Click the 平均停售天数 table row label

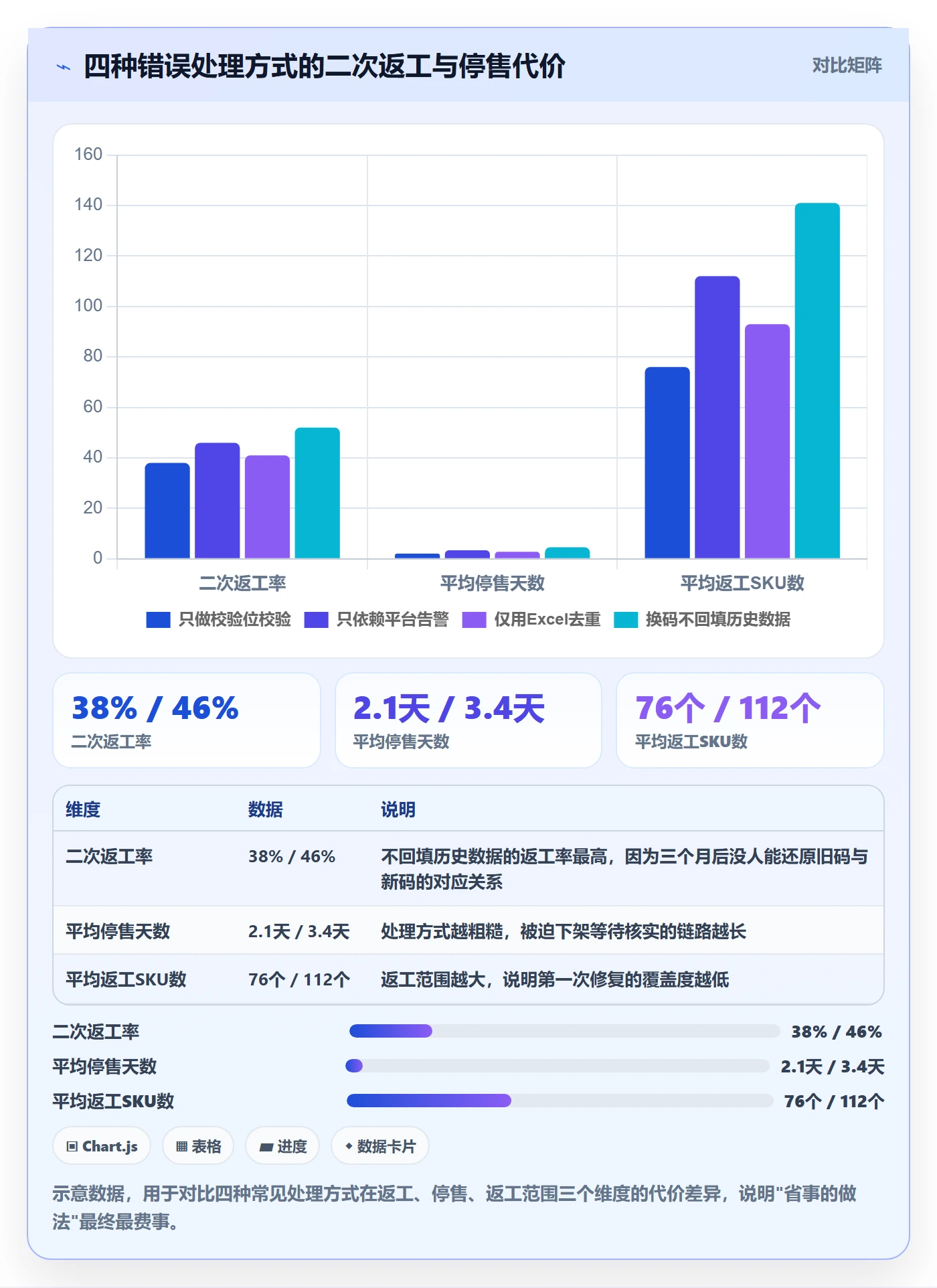(x=118, y=931)
